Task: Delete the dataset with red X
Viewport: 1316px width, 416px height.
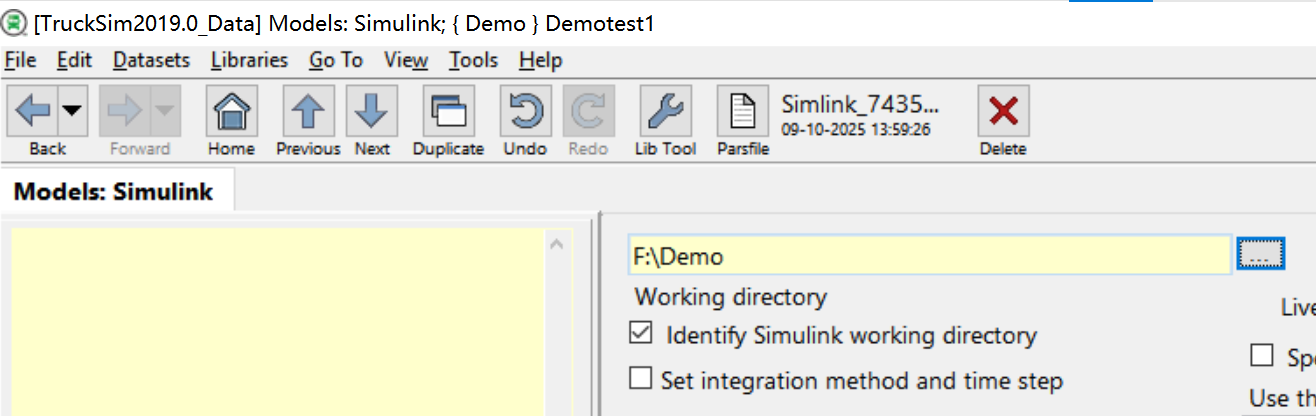Action: [x=1003, y=111]
